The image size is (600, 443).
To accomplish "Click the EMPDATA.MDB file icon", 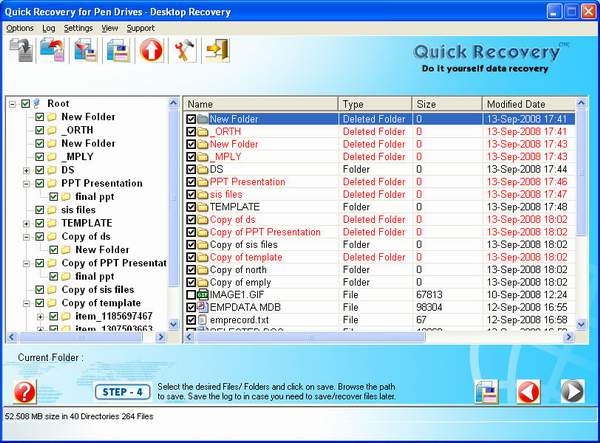I will pyautogui.click(x=202, y=307).
